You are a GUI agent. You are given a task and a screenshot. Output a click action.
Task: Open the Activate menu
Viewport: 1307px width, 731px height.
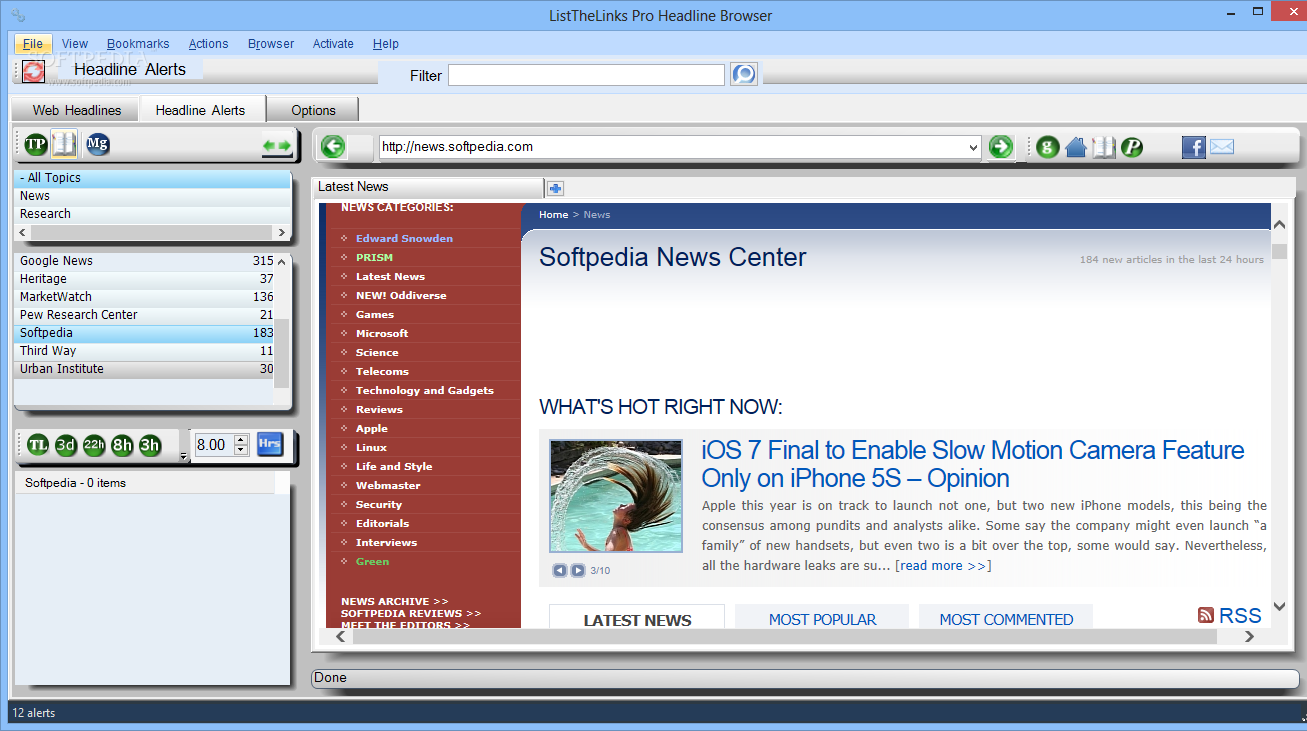tap(333, 44)
